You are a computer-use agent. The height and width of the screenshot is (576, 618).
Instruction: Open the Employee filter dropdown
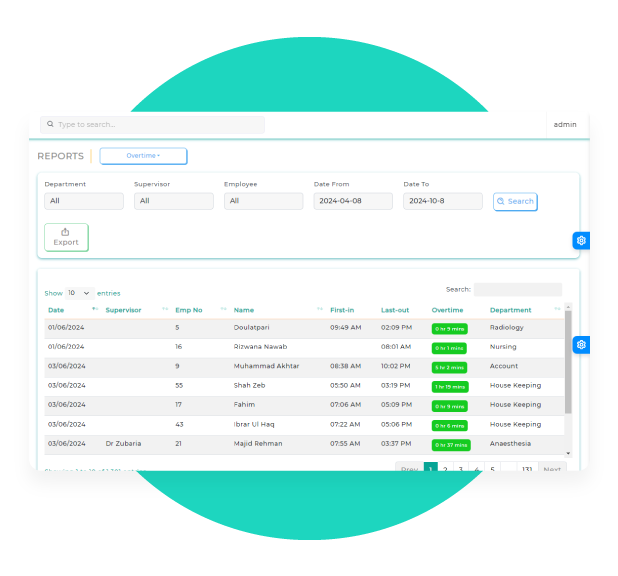[263, 201]
